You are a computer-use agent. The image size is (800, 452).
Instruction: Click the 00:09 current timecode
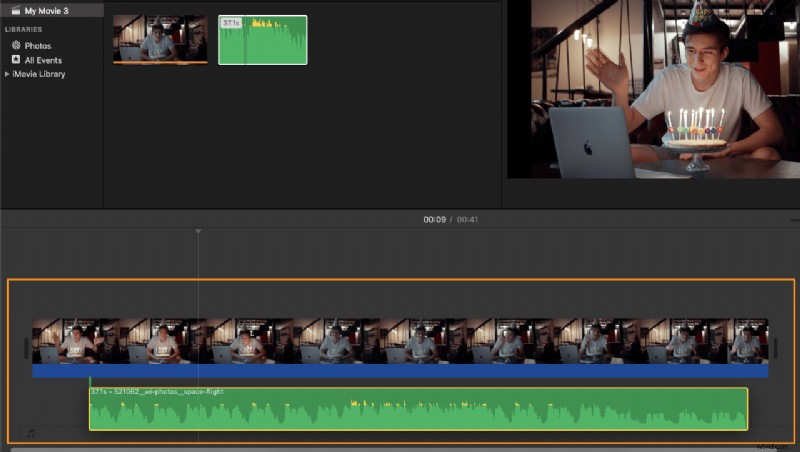tap(434, 219)
